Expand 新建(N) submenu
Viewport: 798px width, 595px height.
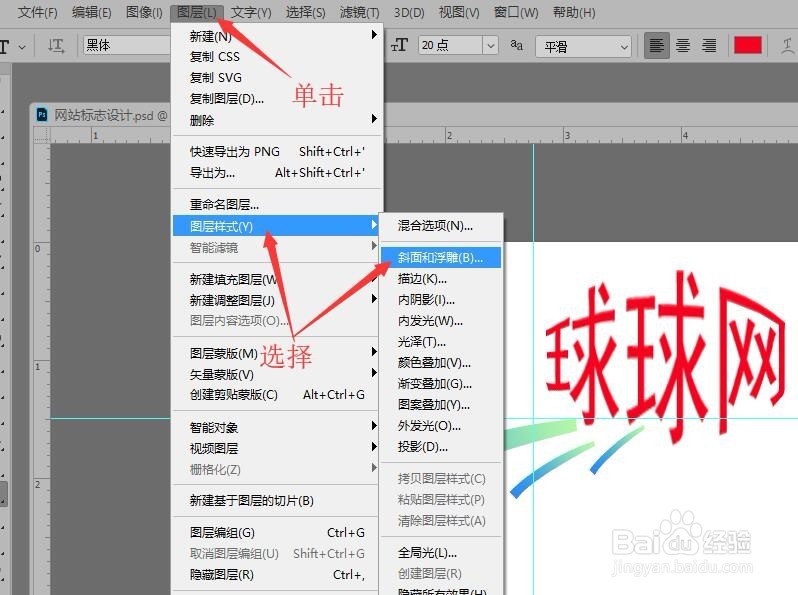pos(277,36)
